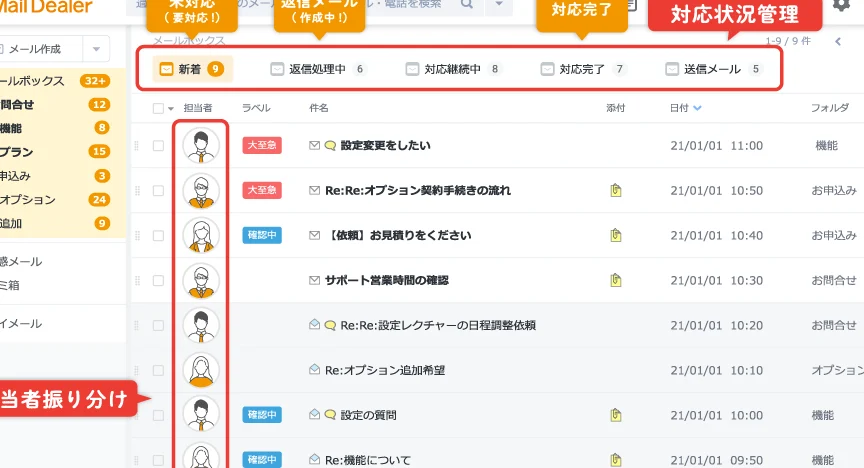864x468 pixels.
Task: Tick the select-all checkbox in header
Action: pos(158,108)
